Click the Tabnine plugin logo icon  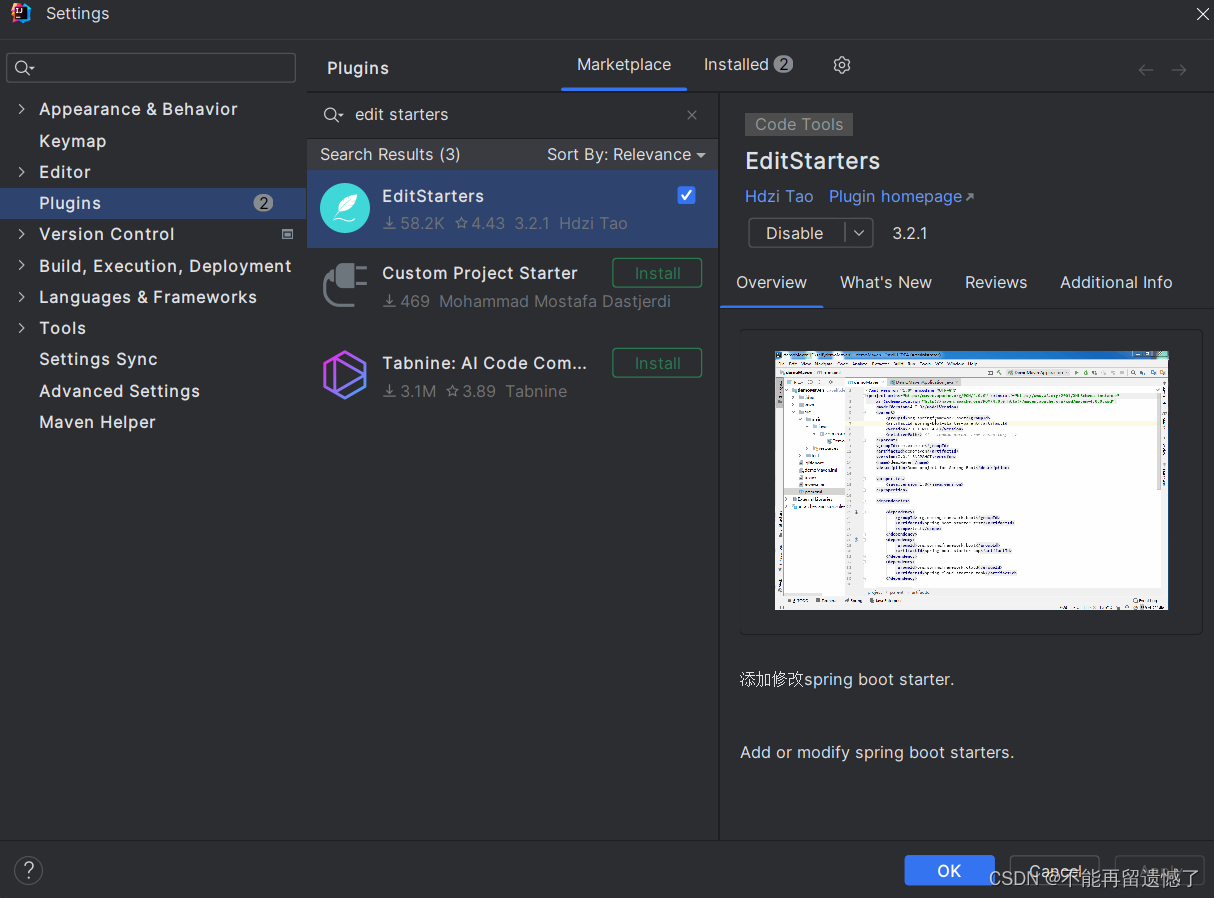coord(345,375)
